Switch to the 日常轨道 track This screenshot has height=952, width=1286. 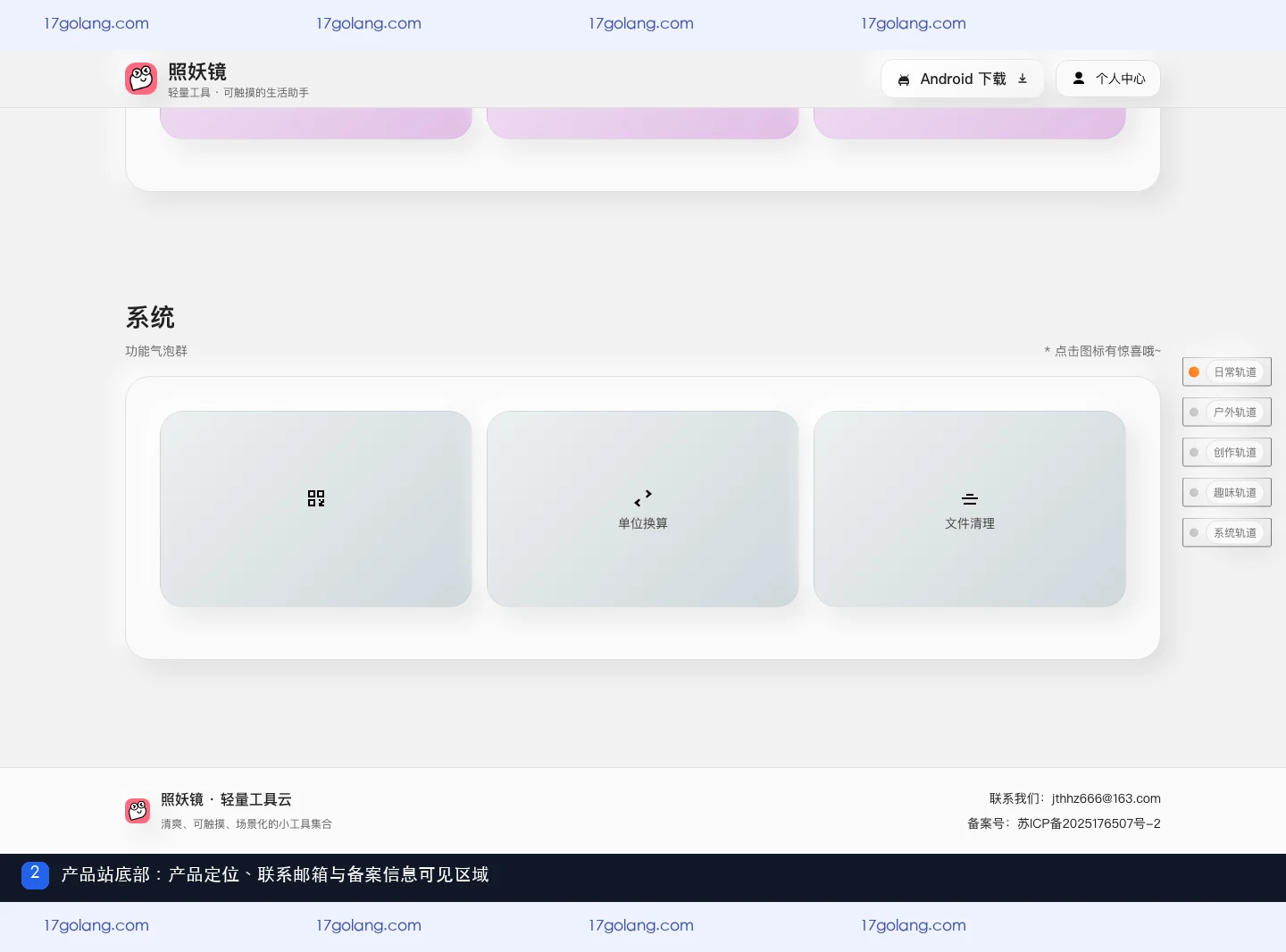(1227, 372)
